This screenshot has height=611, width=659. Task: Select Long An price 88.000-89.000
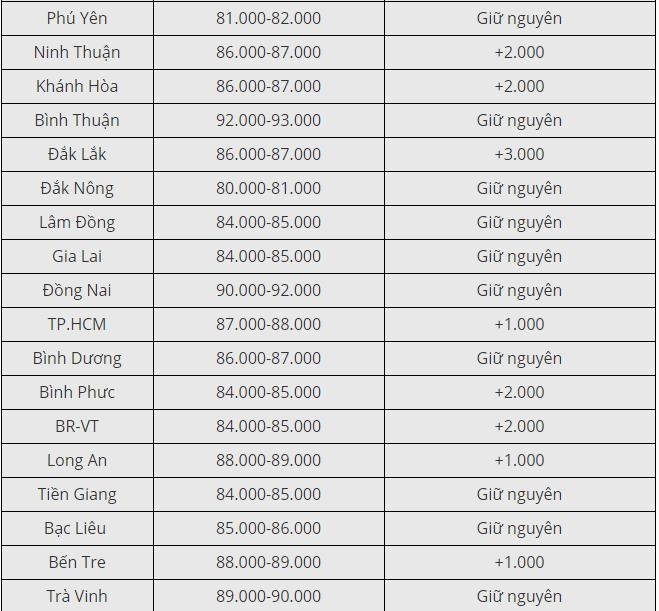point(269,461)
